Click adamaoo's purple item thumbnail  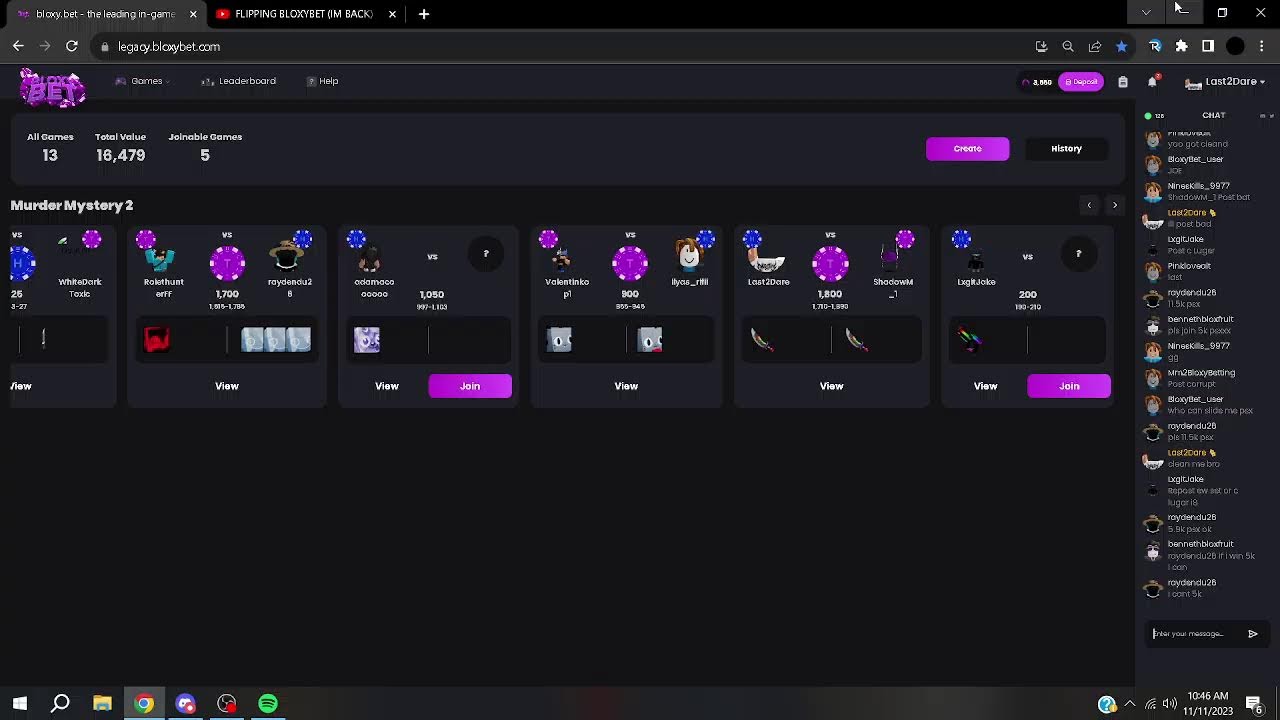[367, 340]
